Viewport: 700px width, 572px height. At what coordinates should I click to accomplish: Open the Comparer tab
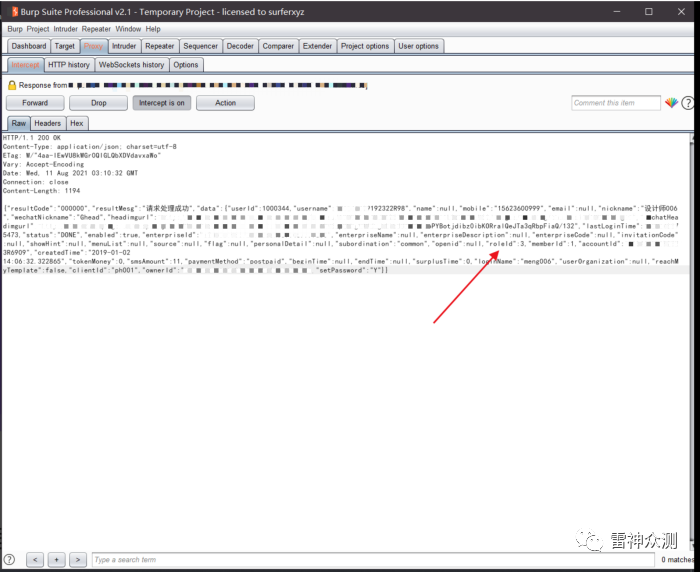tap(278, 46)
